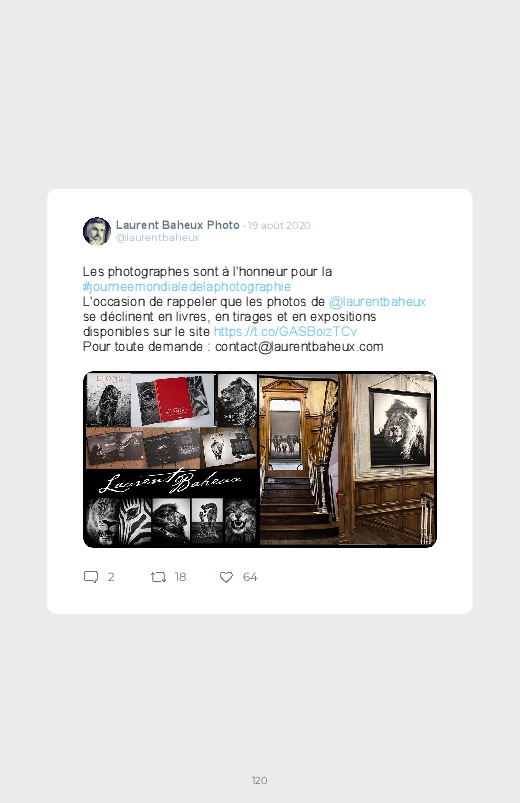Screen dimensions: 520x803
Task: Click the Laurent Baheux Photo display name
Action: 178,225
